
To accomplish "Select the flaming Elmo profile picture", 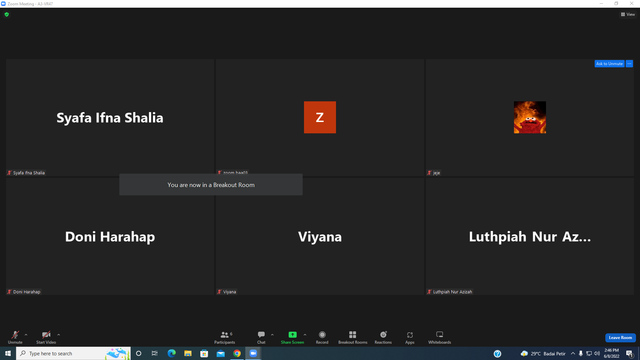I will tap(530, 117).
